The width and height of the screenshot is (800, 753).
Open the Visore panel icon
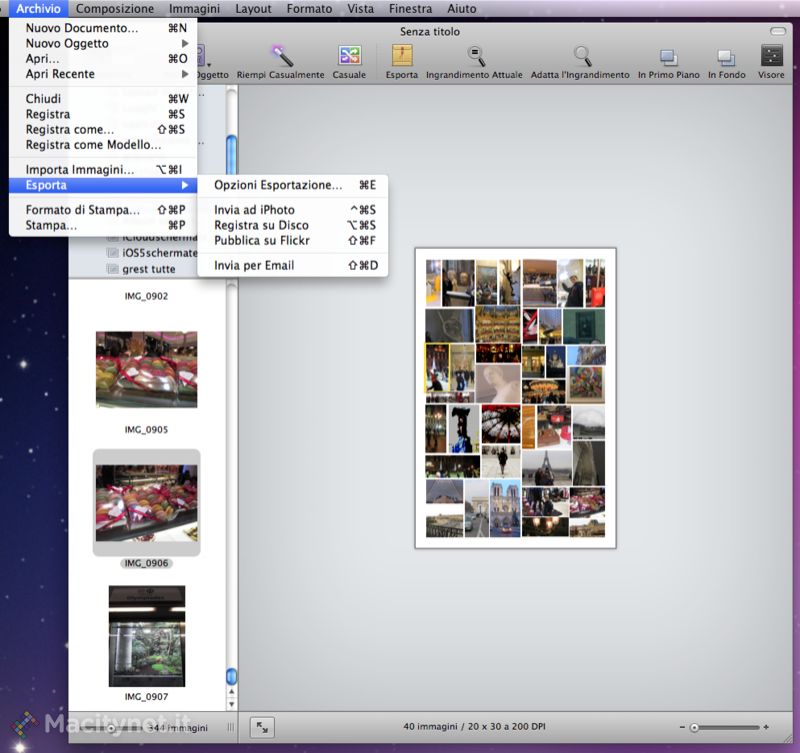click(771, 56)
